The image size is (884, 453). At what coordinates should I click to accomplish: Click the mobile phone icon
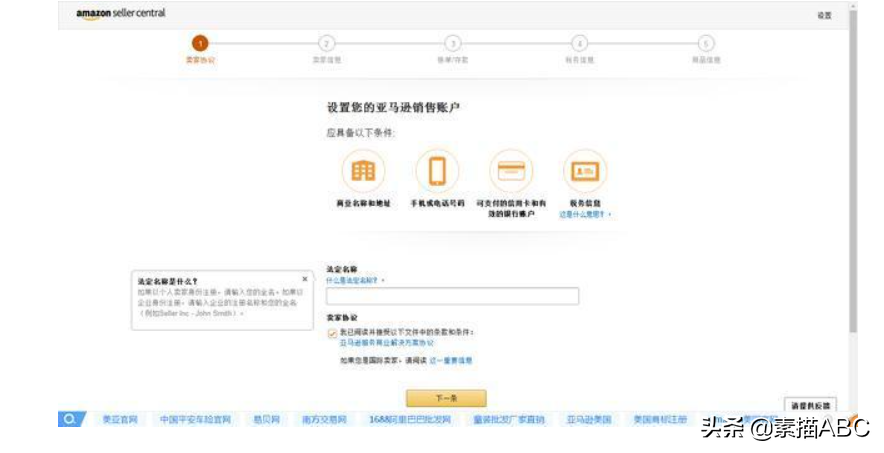point(437,171)
